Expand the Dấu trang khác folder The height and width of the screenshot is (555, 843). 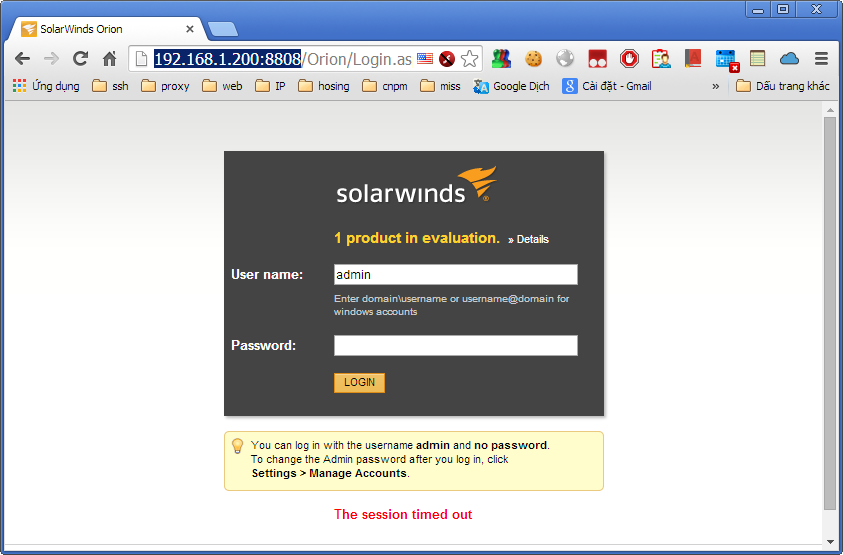tap(782, 86)
